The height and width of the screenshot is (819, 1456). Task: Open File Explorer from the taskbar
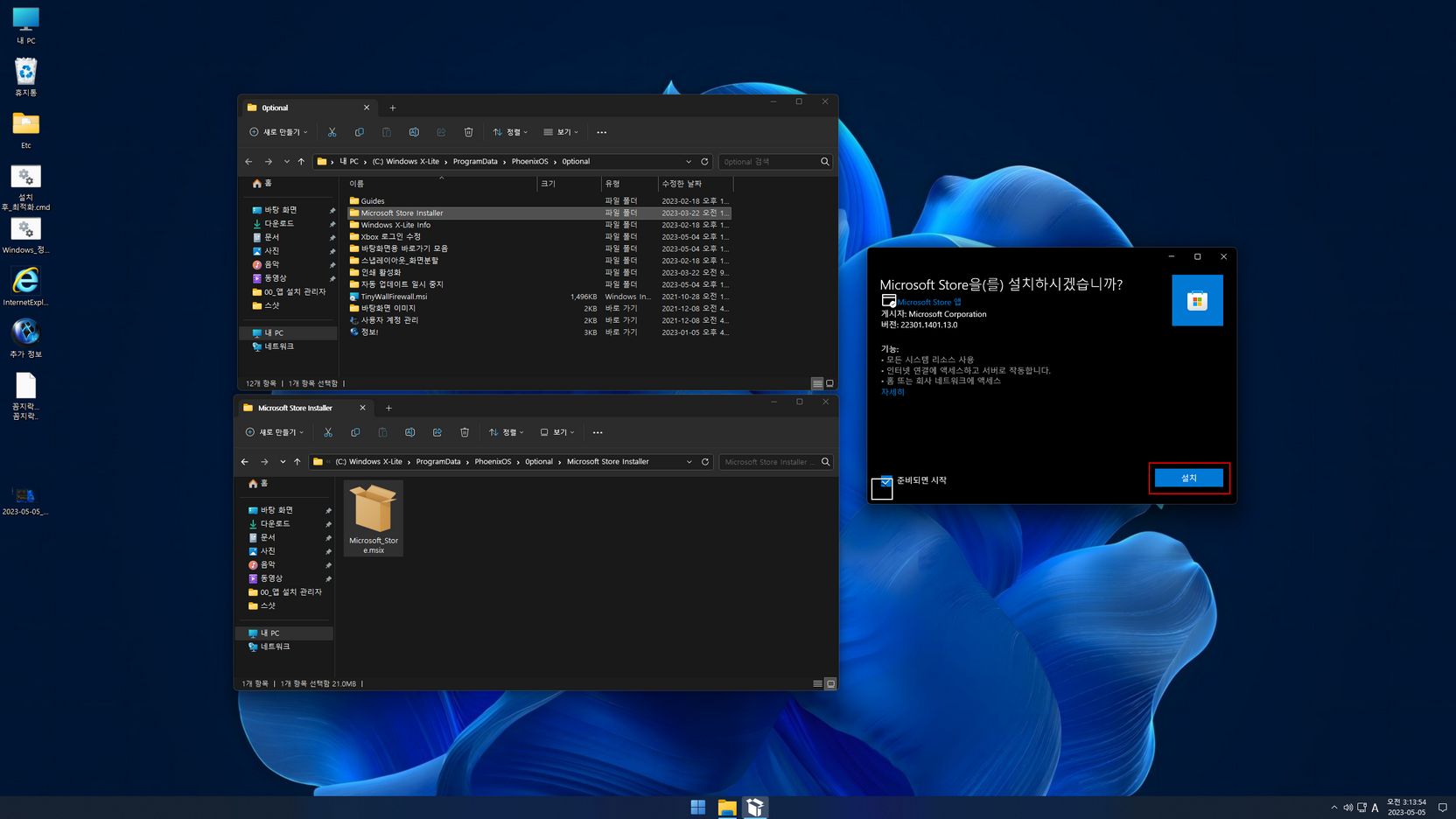(726, 808)
